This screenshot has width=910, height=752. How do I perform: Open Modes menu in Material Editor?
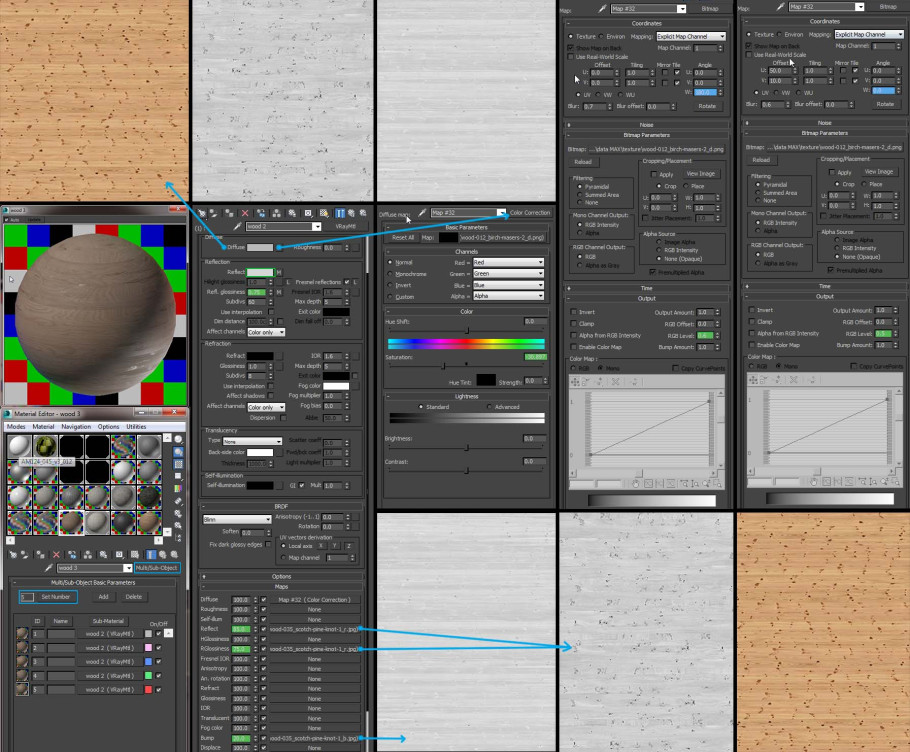pos(16,426)
